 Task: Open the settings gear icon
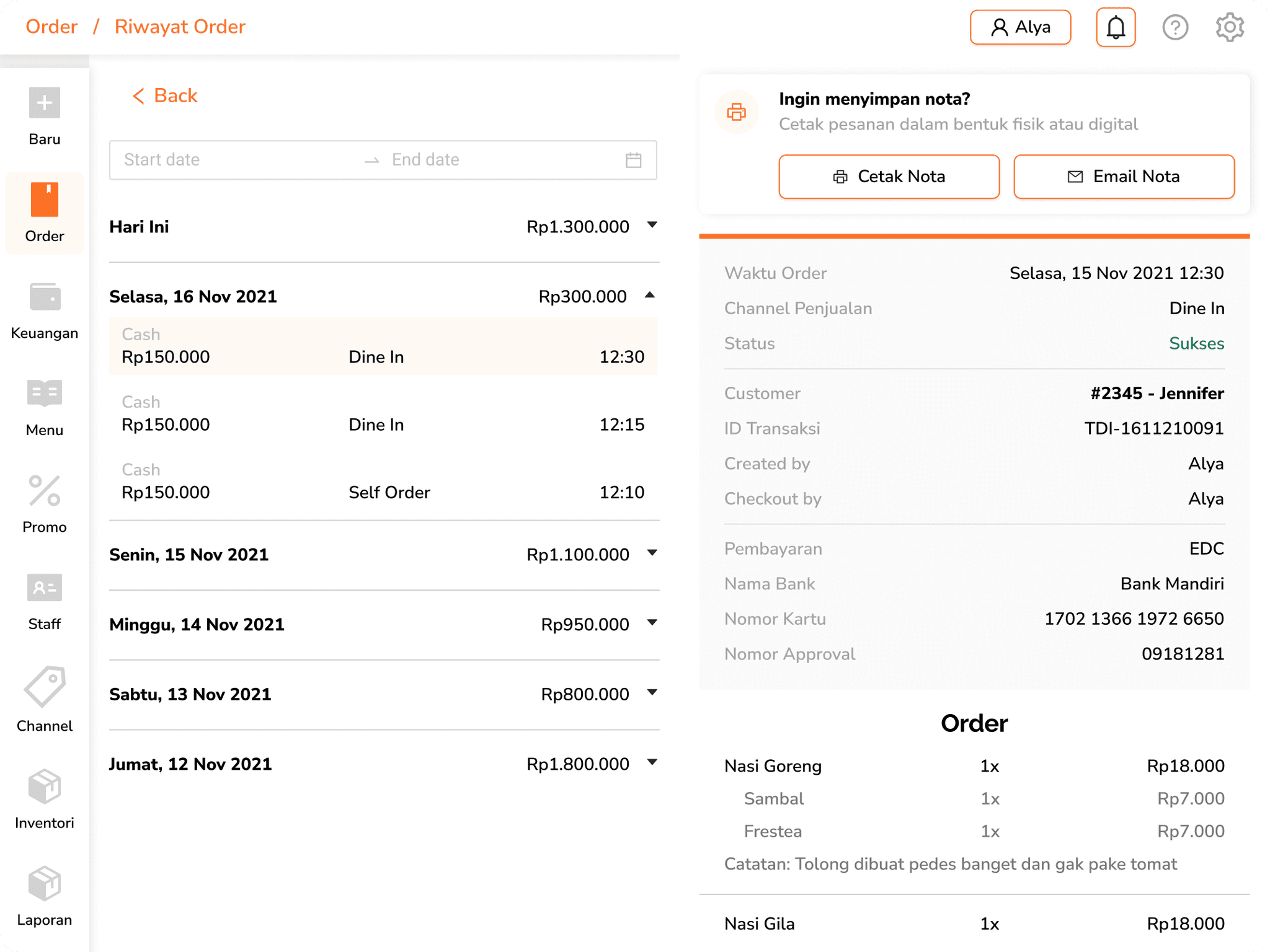(x=1229, y=27)
